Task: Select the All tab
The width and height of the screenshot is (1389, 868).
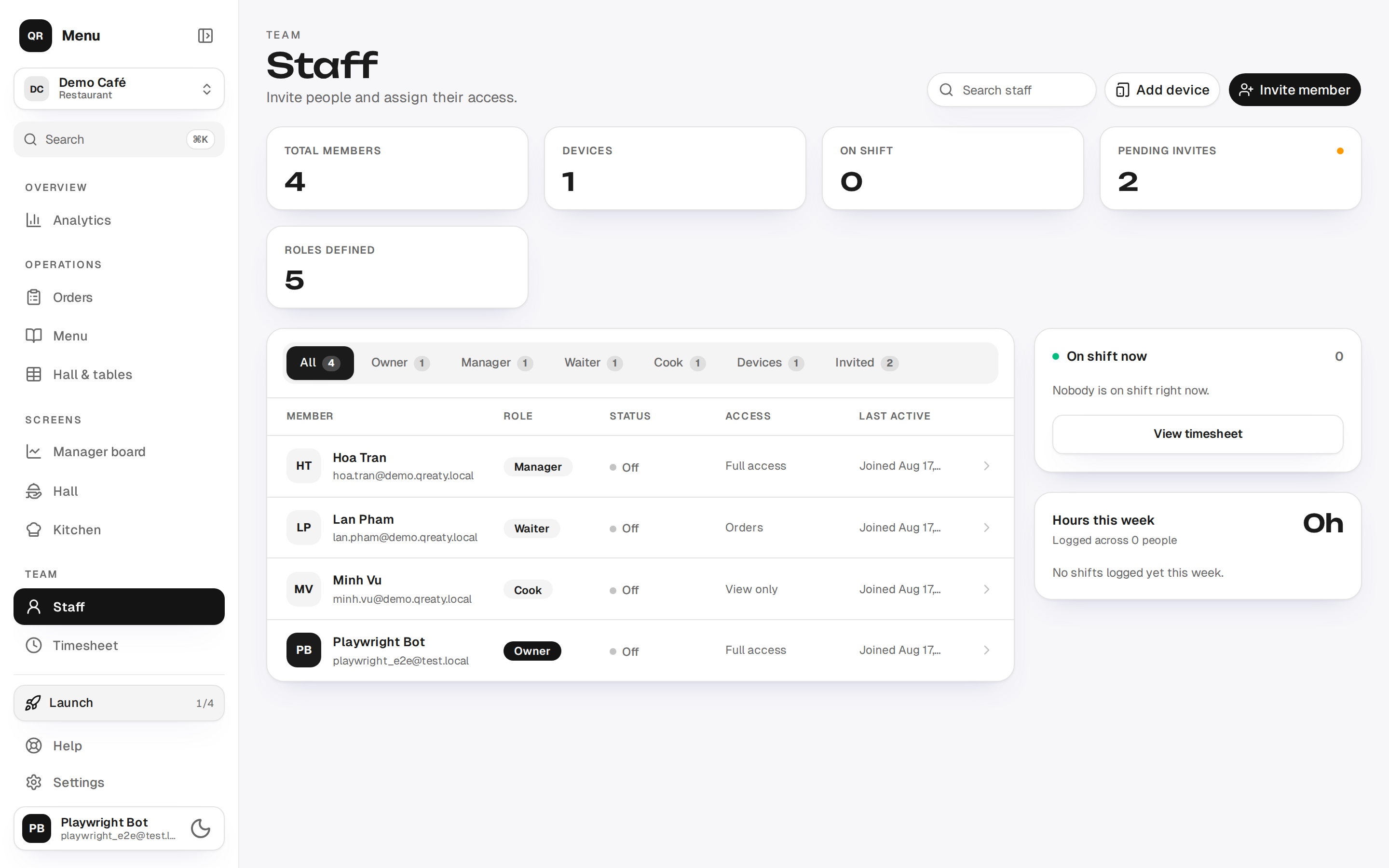Action: (320, 363)
